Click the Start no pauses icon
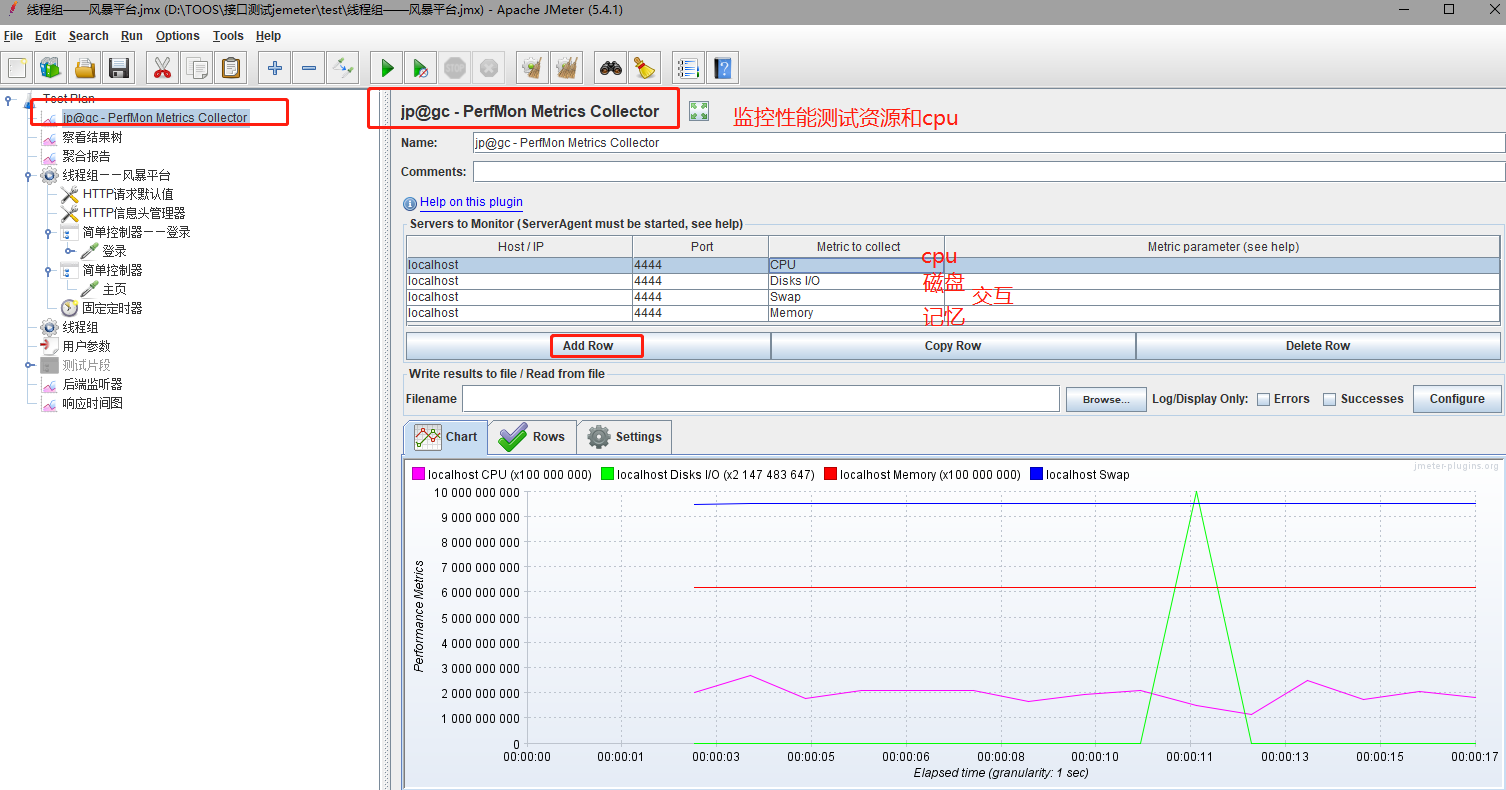The width and height of the screenshot is (1506, 790). (421, 68)
